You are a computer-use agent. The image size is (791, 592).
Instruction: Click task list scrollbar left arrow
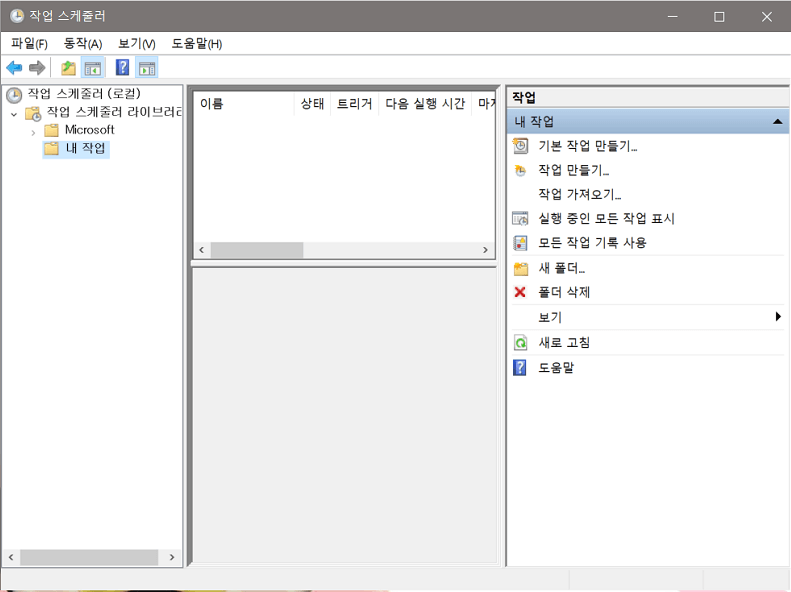click(202, 250)
